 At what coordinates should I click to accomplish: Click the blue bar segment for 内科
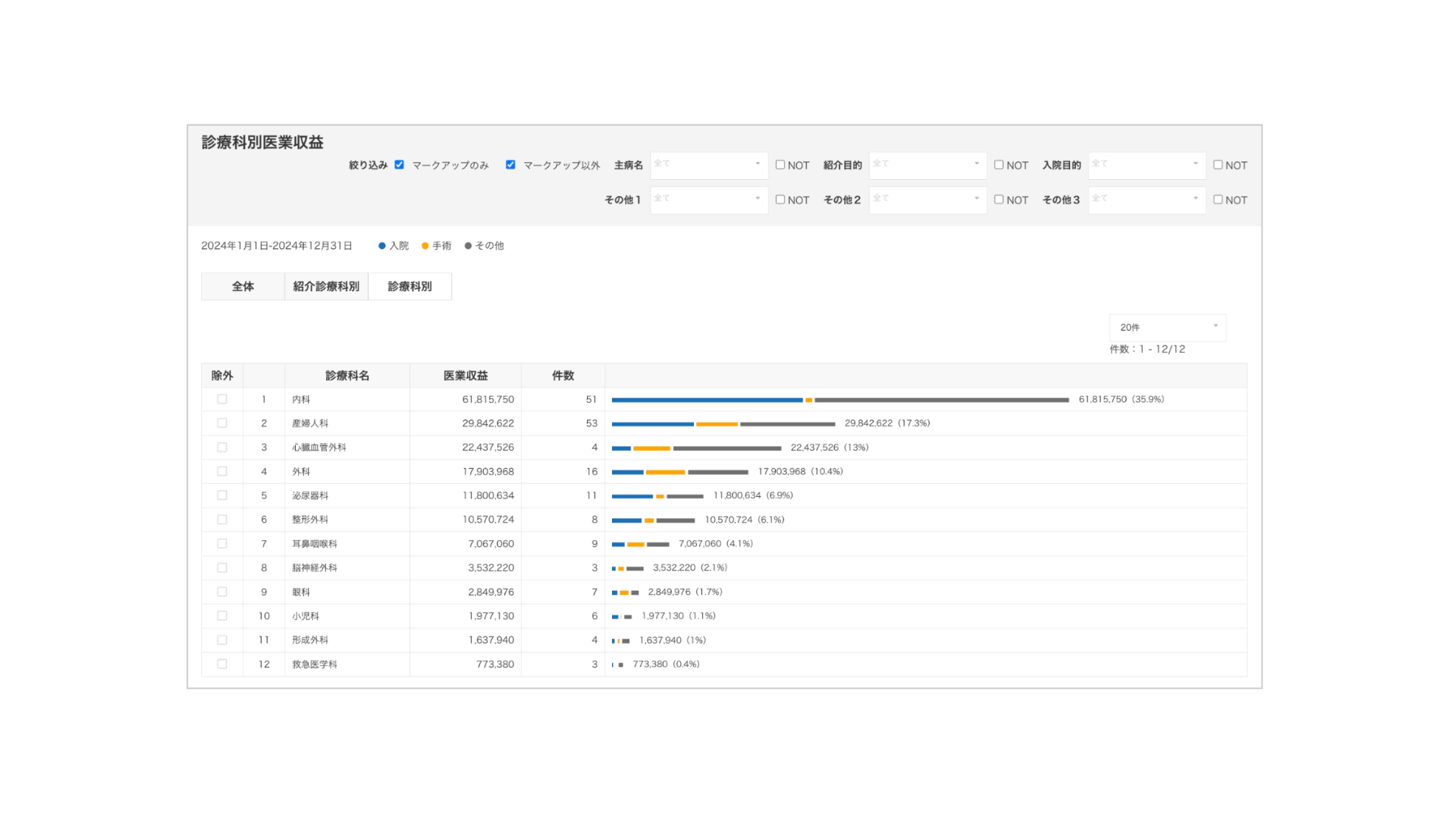pyautogui.click(x=707, y=400)
